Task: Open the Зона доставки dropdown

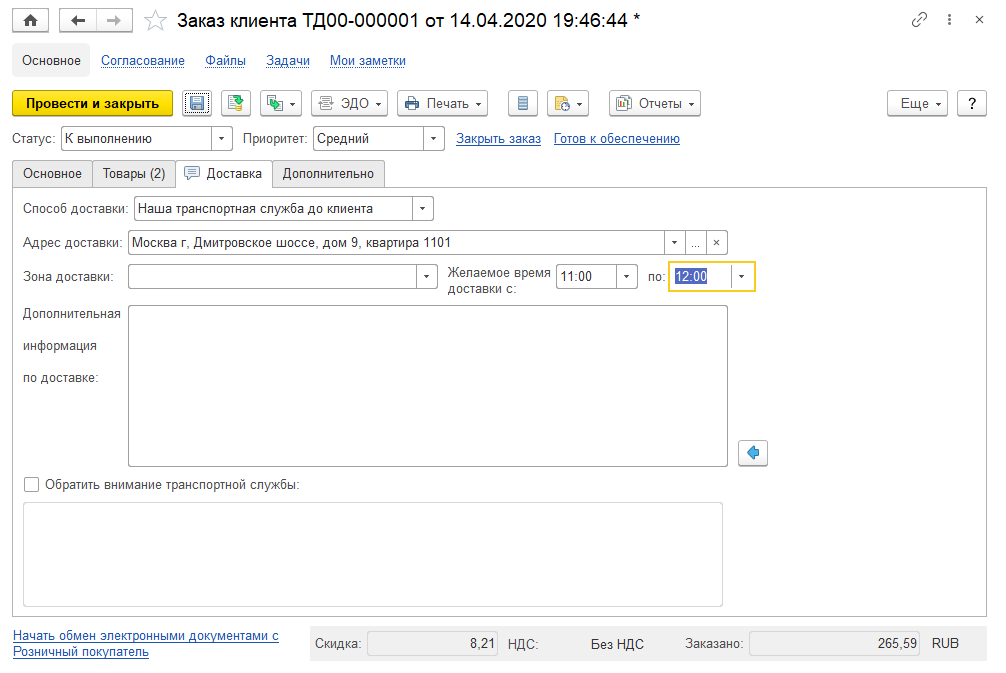Action: (x=426, y=277)
